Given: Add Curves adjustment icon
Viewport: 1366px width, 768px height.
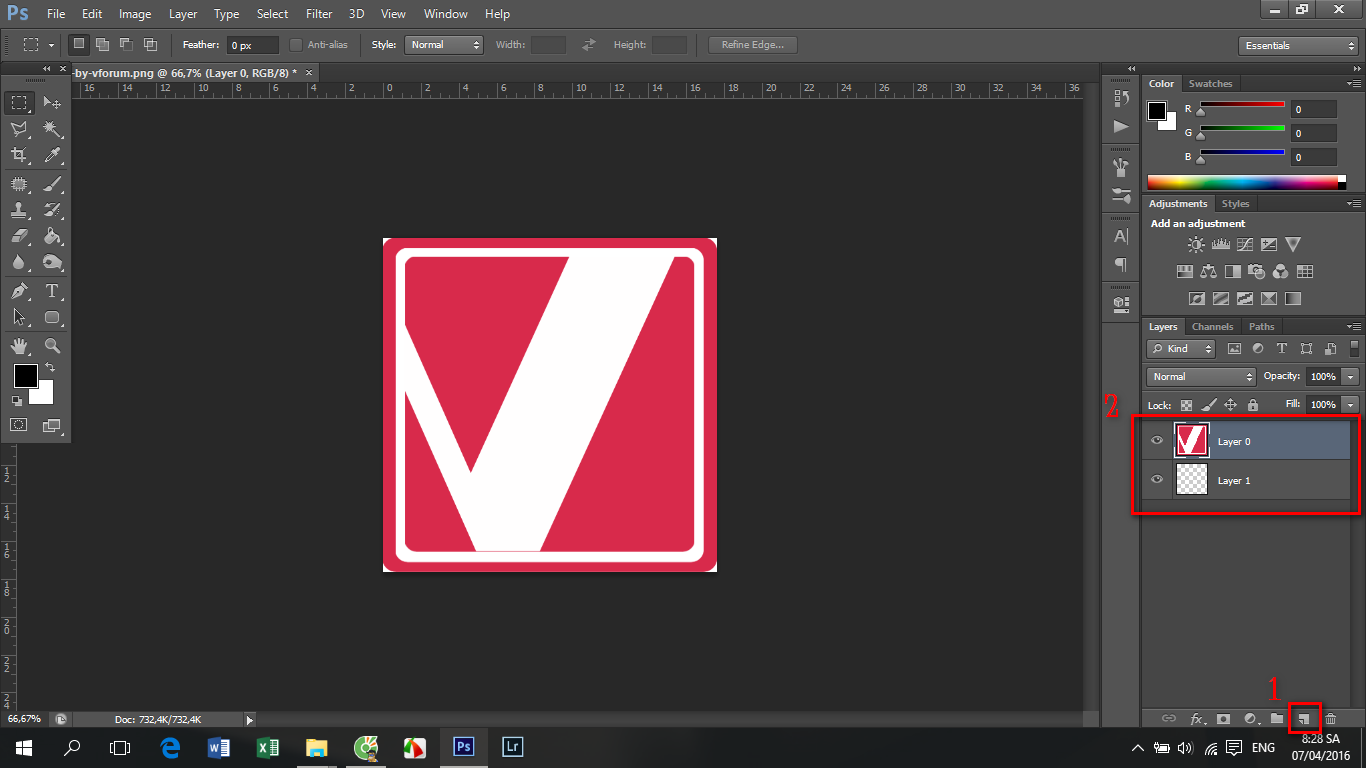Looking at the screenshot, I should (x=1245, y=244).
